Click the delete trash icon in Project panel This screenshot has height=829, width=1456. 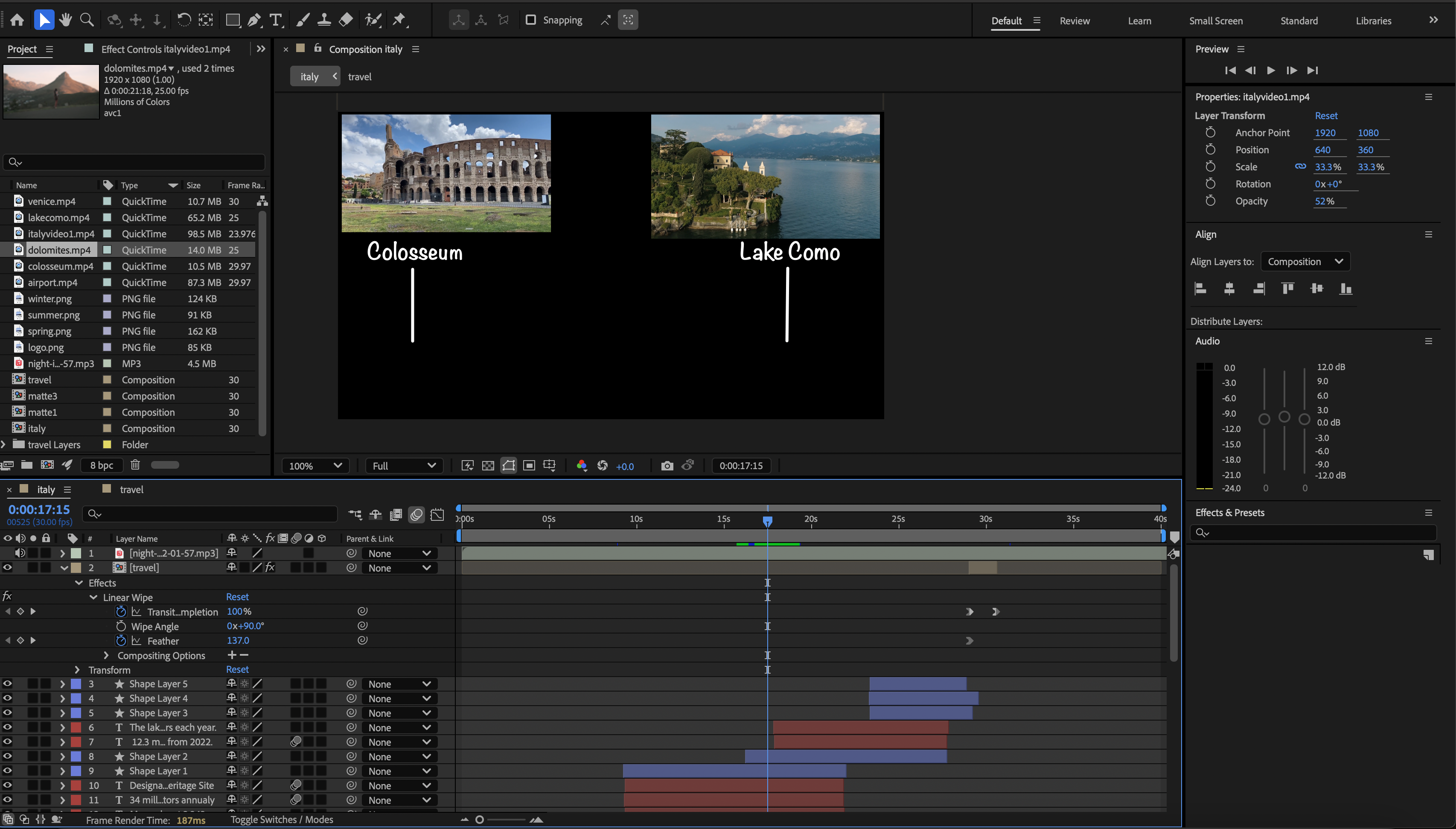[135, 464]
